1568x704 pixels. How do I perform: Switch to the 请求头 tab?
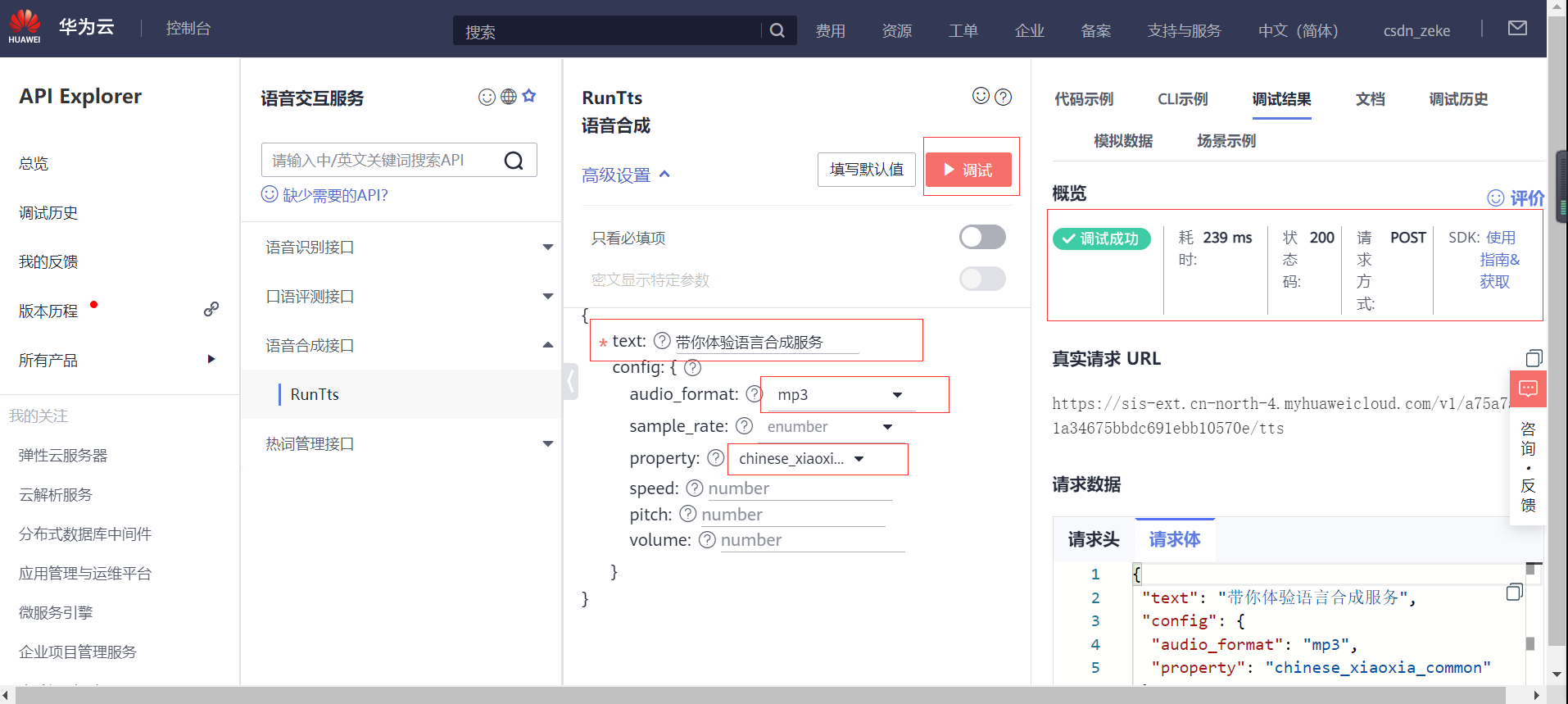[1093, 539]
